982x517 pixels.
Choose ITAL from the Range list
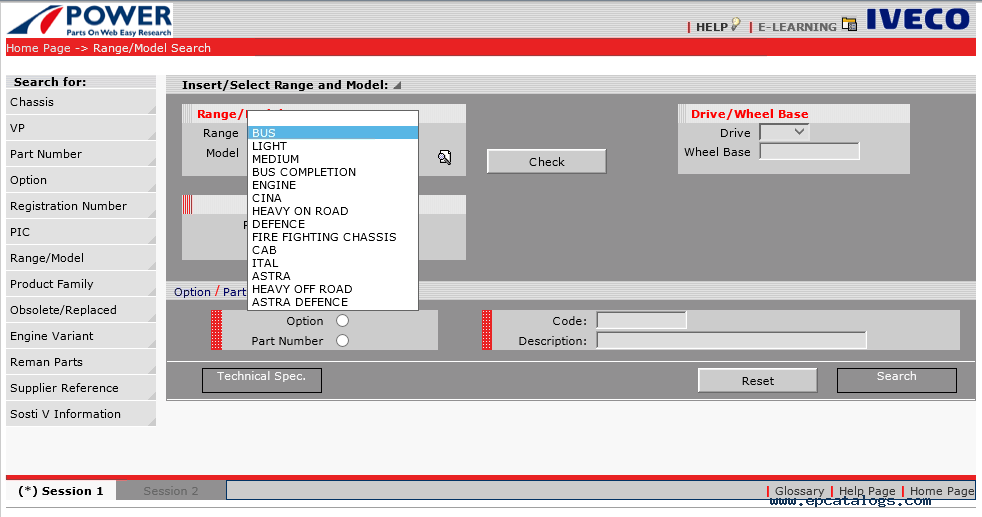333,263
